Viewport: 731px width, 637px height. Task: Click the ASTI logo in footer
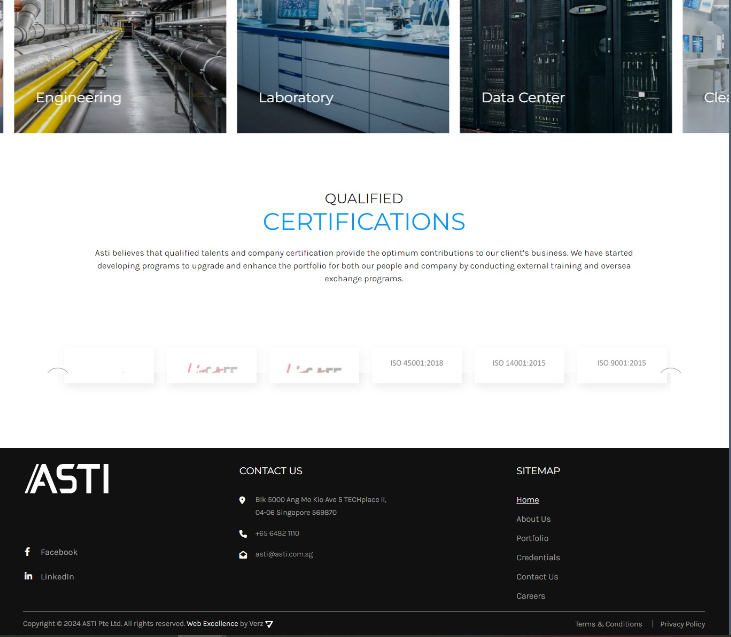[x=67, y=479]
